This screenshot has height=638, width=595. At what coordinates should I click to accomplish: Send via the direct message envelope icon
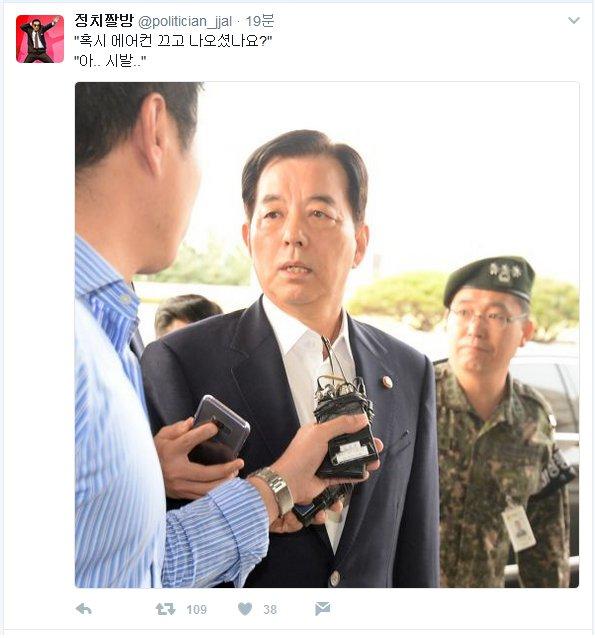pyautogui.click(x=323, y=609)
